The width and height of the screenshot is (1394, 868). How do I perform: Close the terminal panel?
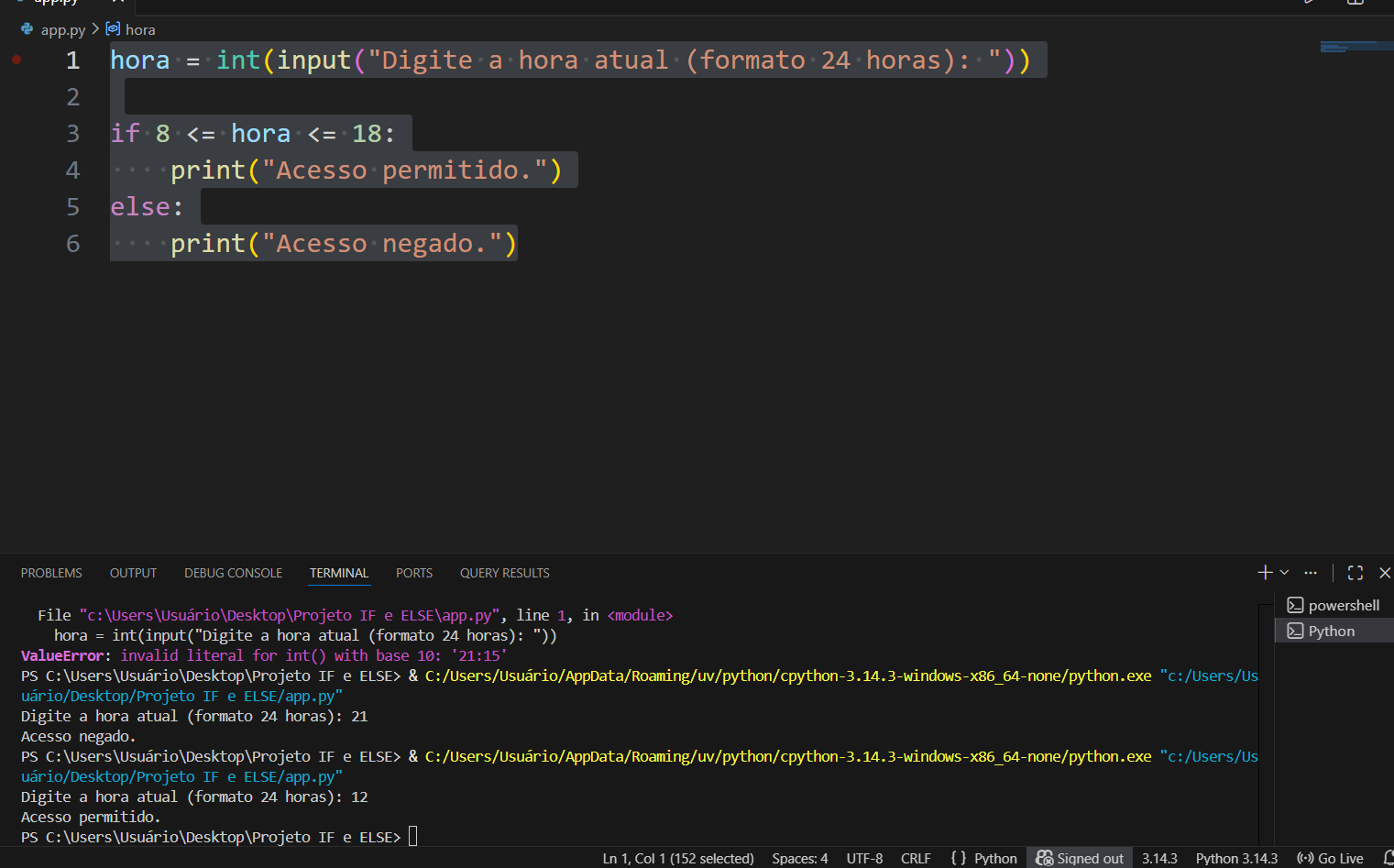pos(1384,573)
